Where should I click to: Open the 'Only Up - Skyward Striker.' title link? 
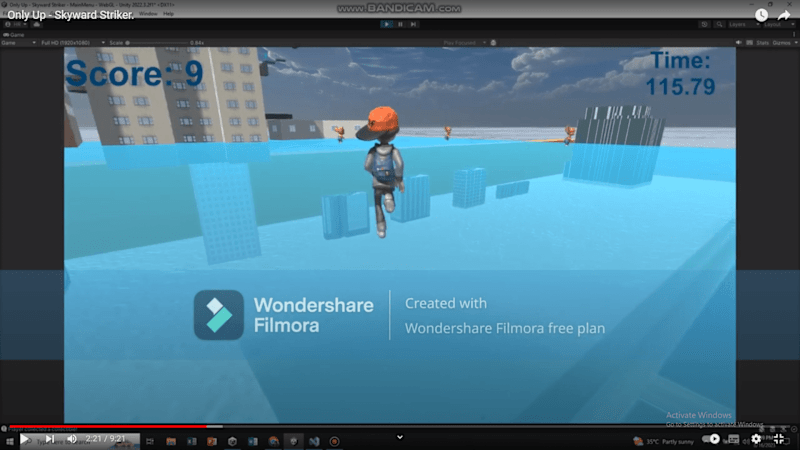click(70, 15)
